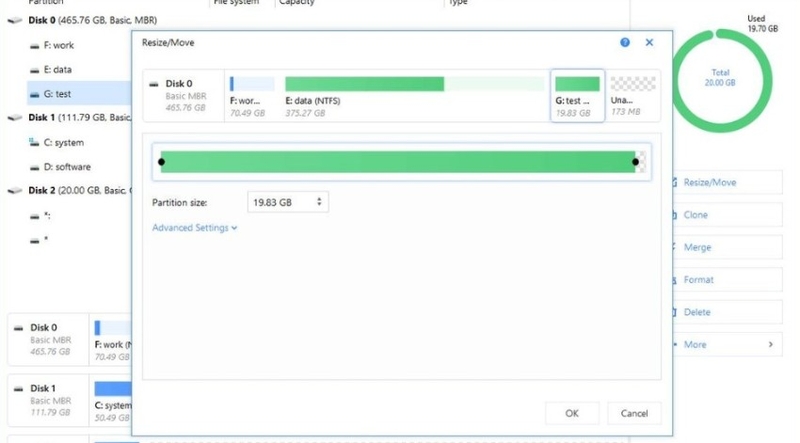Expand Advanced Settings
Viewport: 800px width, 443px height.
click(x=194, y=228)
